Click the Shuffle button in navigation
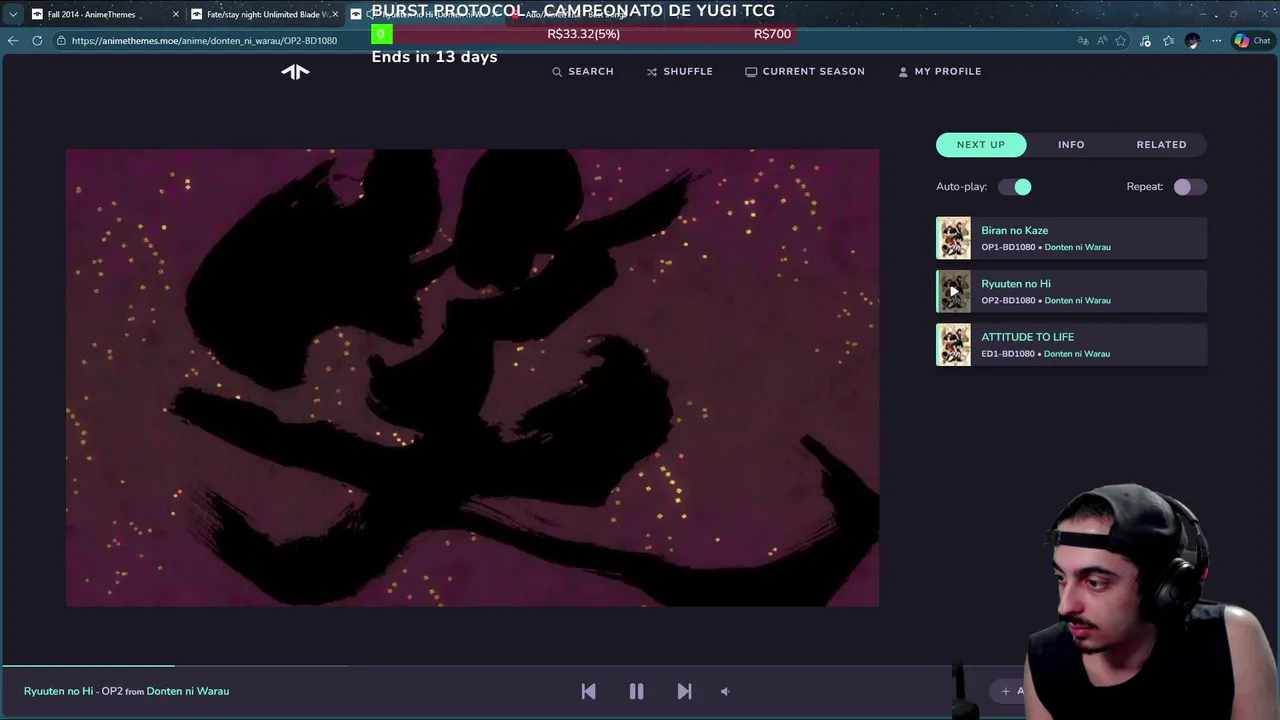Image resolution: width=1280 pixels, height=720 pixels. (x=679, y=71)
